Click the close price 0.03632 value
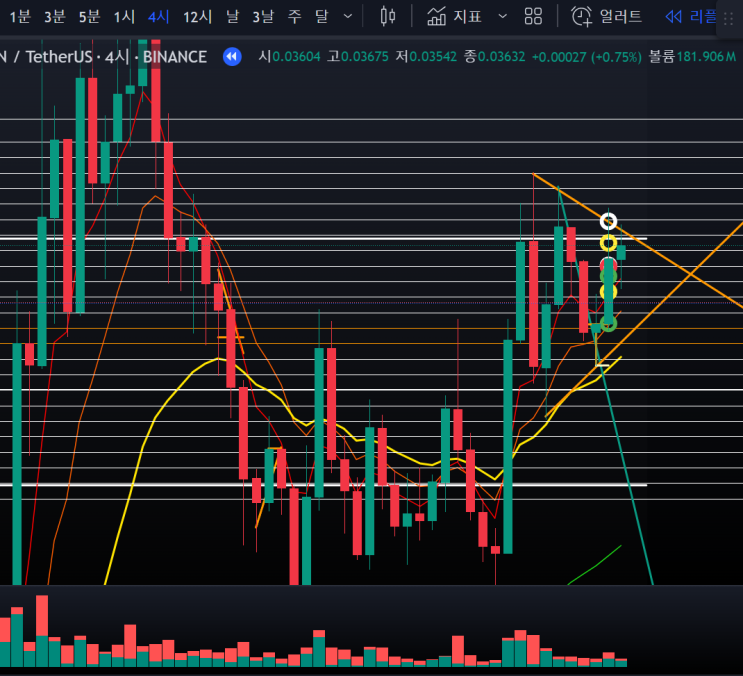743x676 pixels. [501, 57]
